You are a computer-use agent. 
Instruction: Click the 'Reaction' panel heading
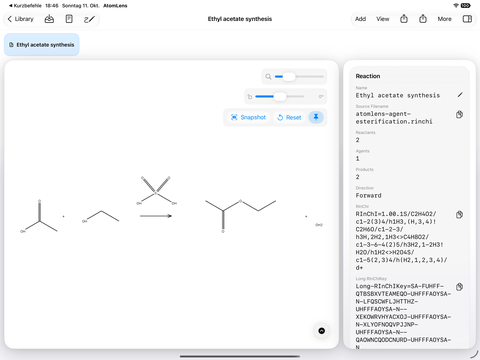(x=368, y=76)
